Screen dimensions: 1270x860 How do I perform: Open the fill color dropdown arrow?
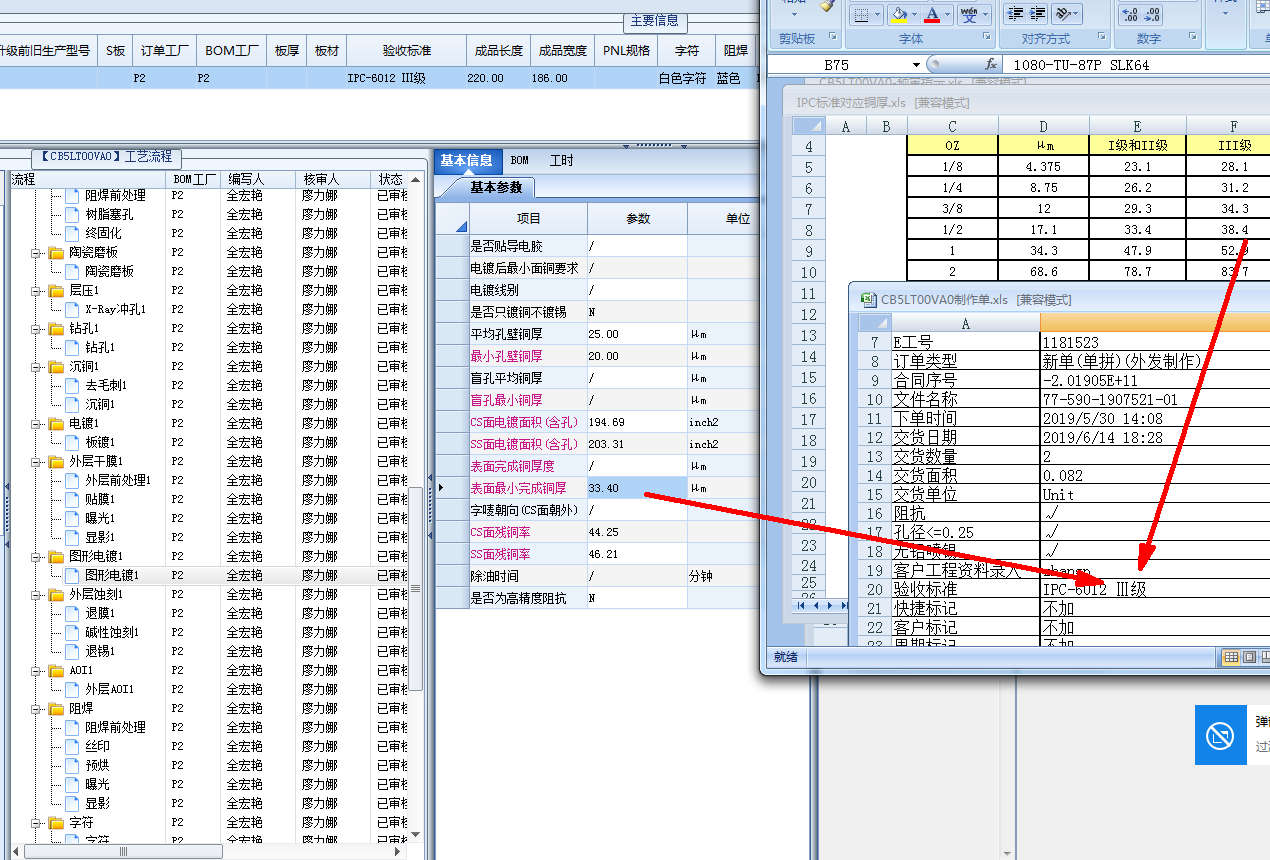pyautogui.click(x=914, y=14)
